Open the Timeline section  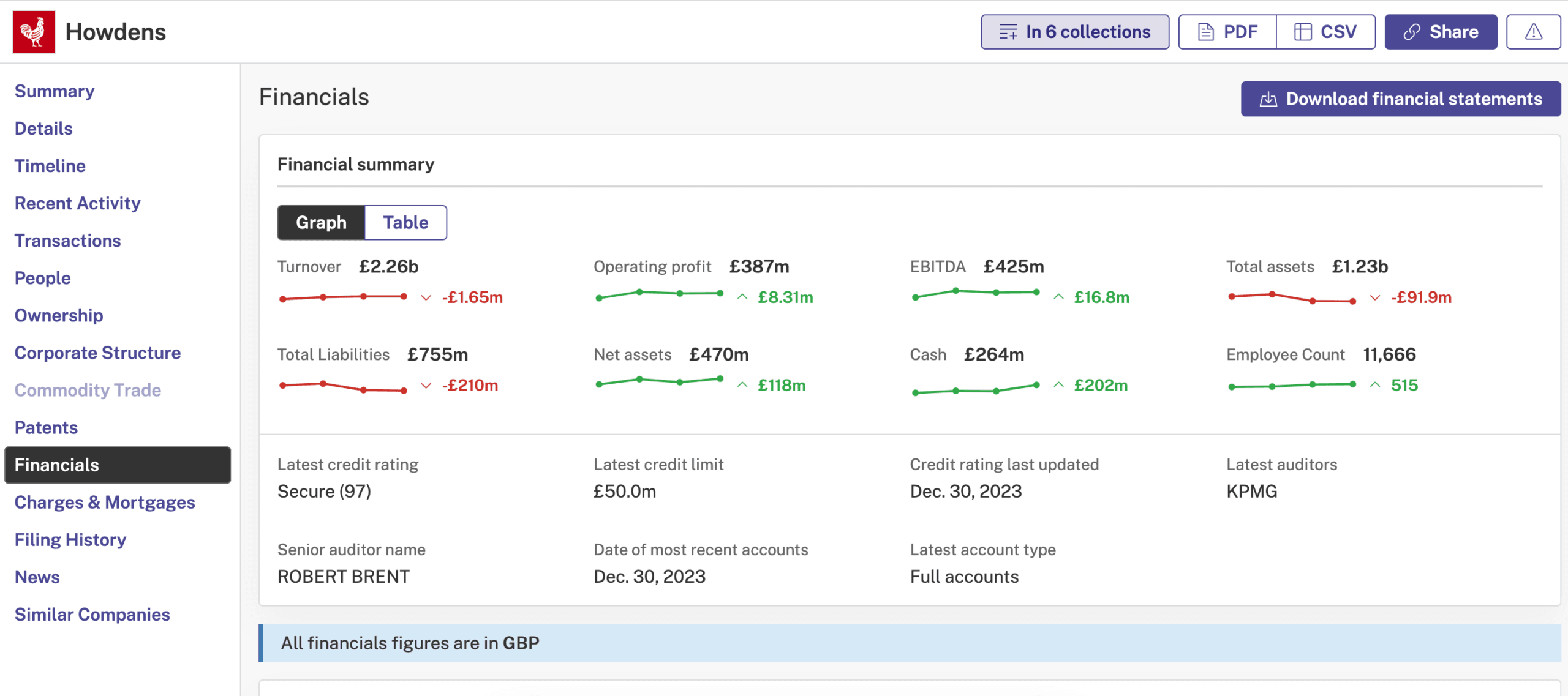(x=50, y=166)
